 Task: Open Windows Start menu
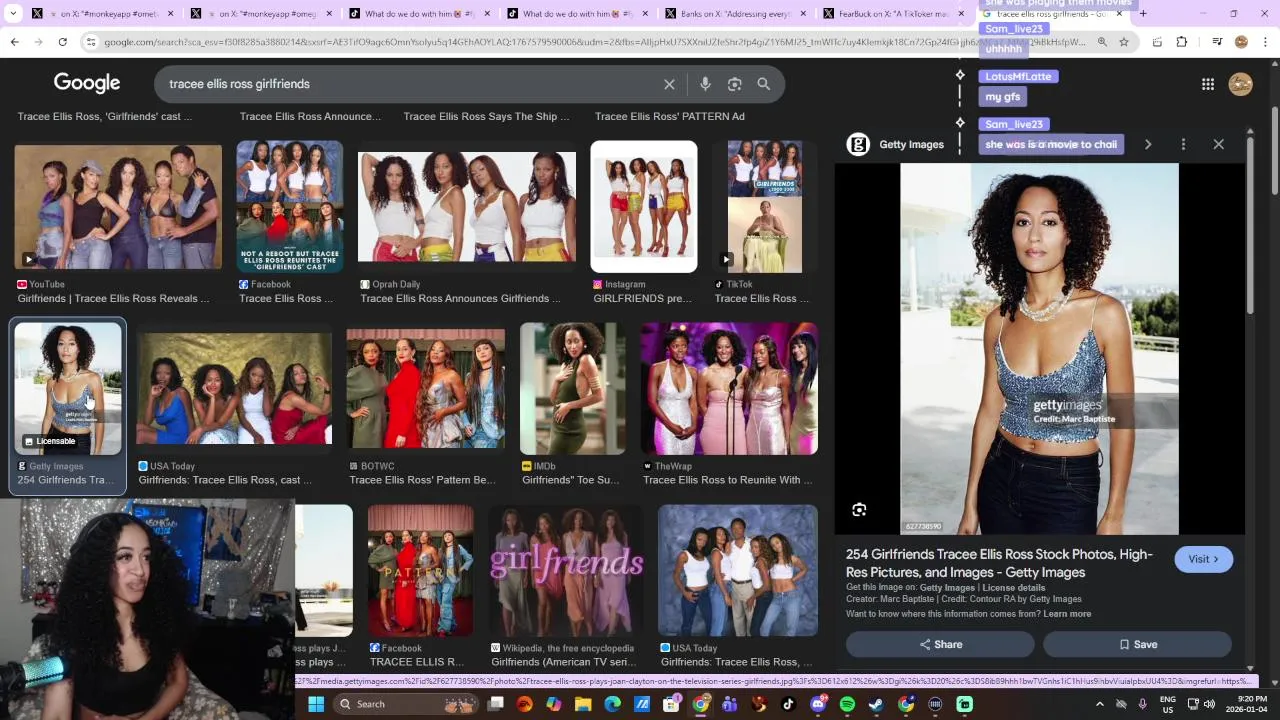(316, 704)
